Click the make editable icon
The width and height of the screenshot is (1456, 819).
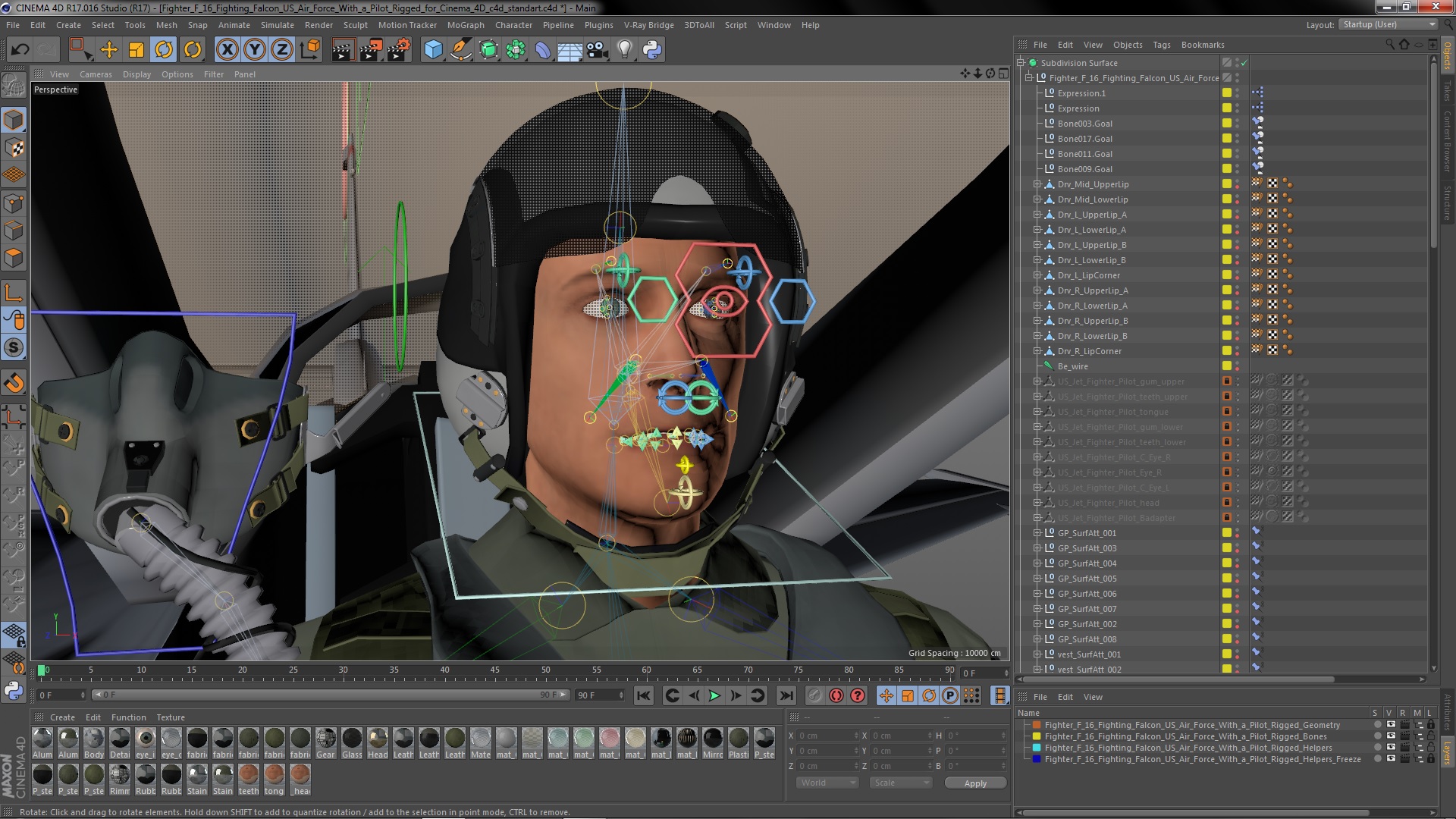14,85
